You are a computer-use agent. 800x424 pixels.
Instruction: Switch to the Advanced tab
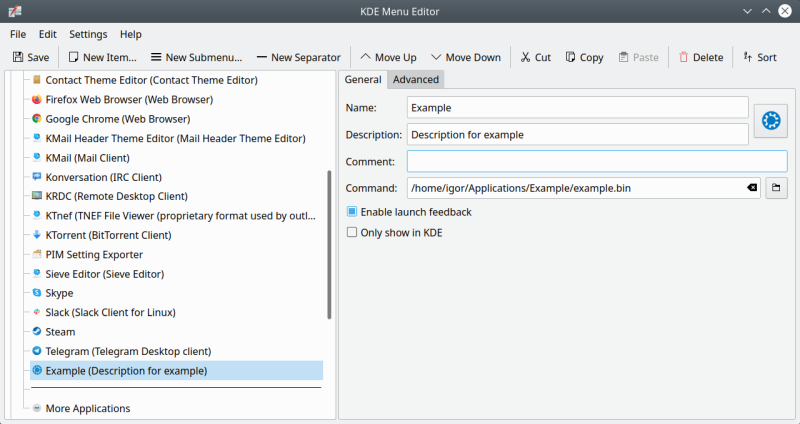point(415,80)
